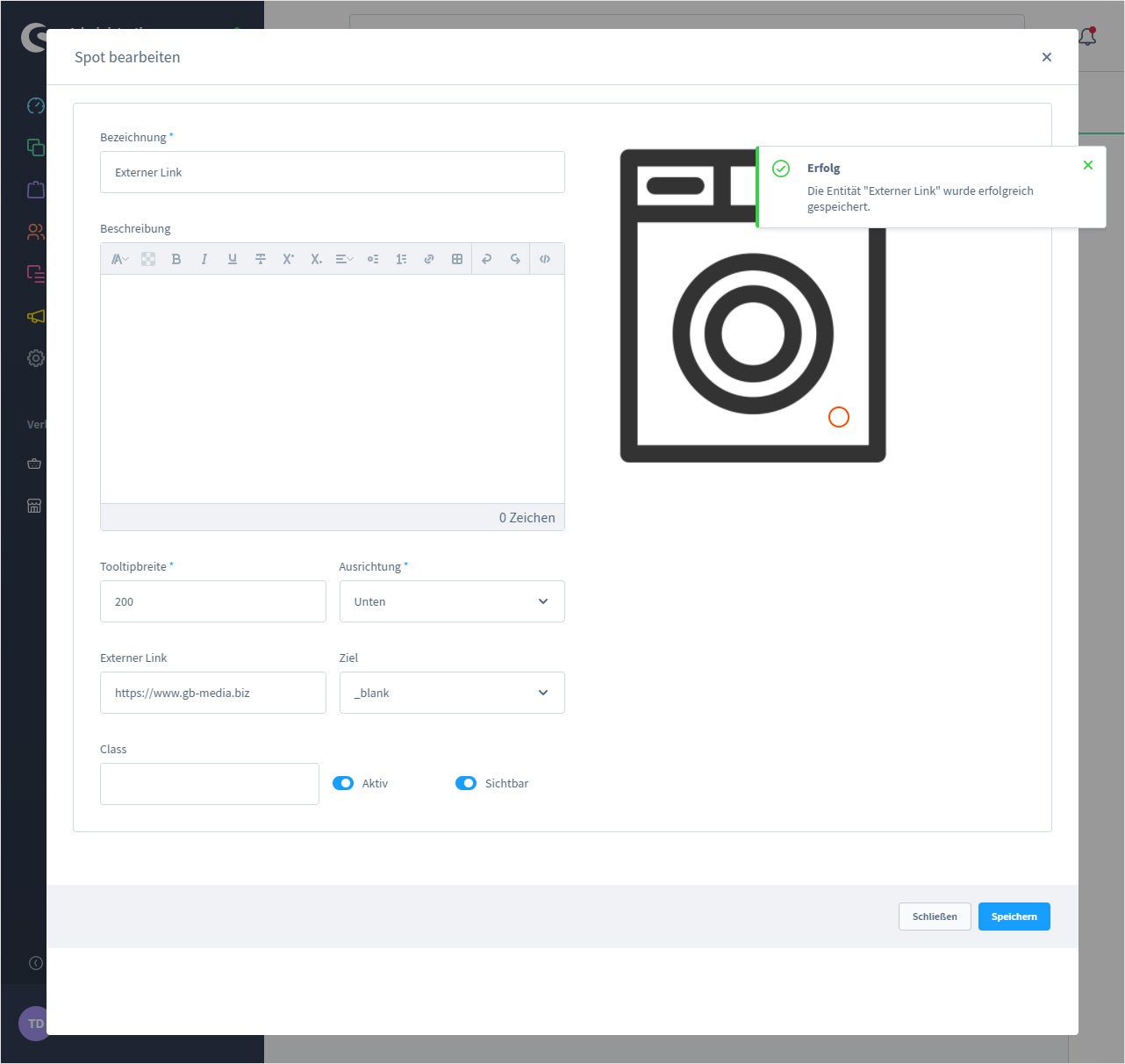Open the catalogues icon in sidebar
Image resolution: width=1125 pixels, height=1064 pixels.
(35, 147)
